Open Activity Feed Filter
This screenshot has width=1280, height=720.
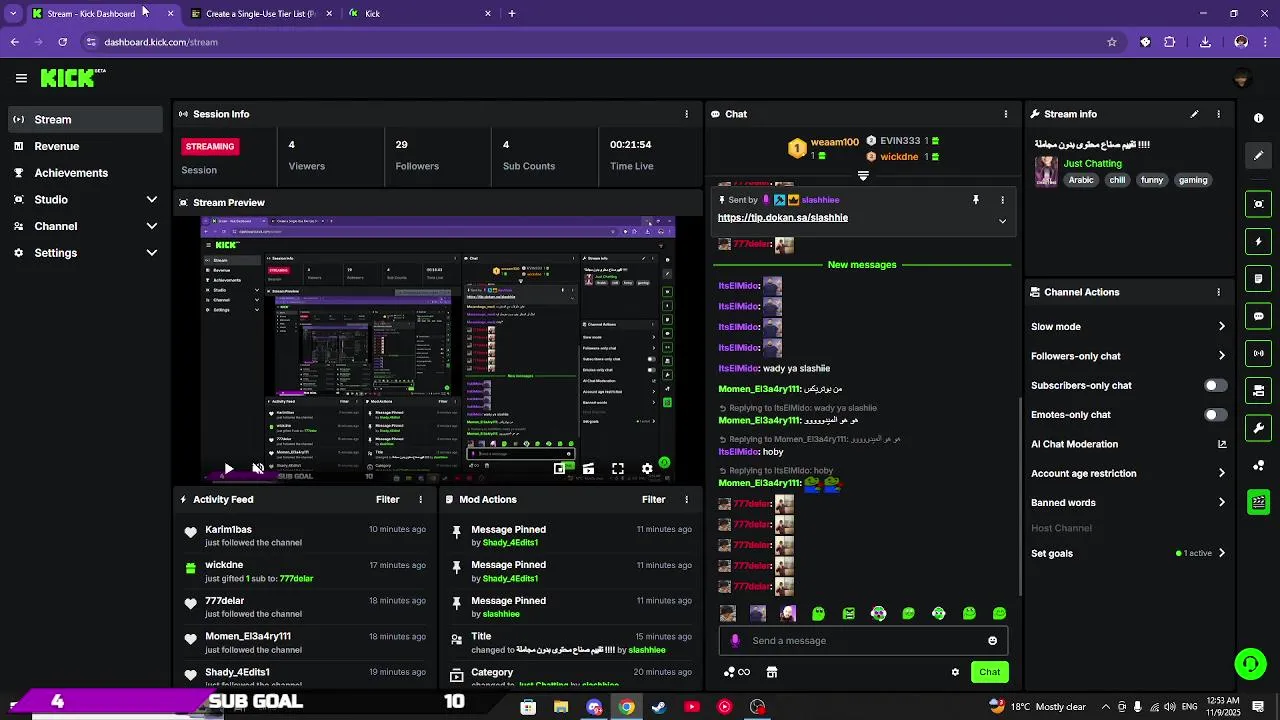(387, 499)
